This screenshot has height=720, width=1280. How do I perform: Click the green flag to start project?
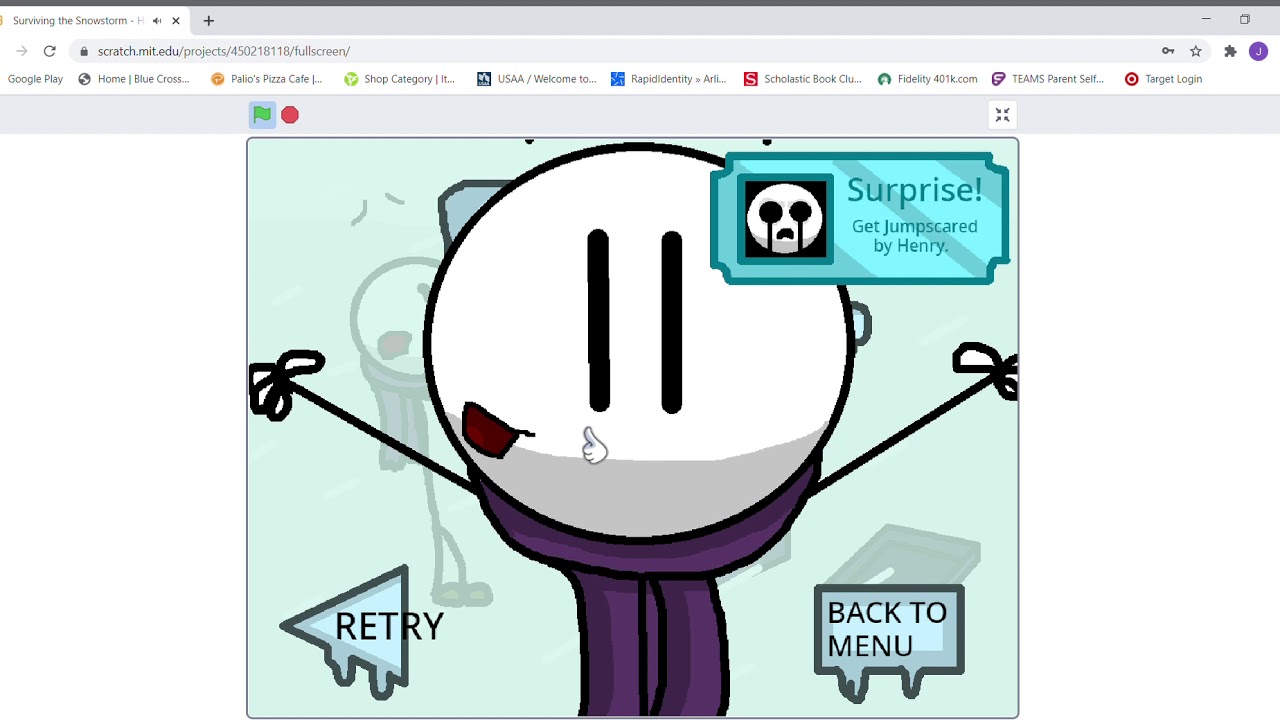tap(262, 115)
